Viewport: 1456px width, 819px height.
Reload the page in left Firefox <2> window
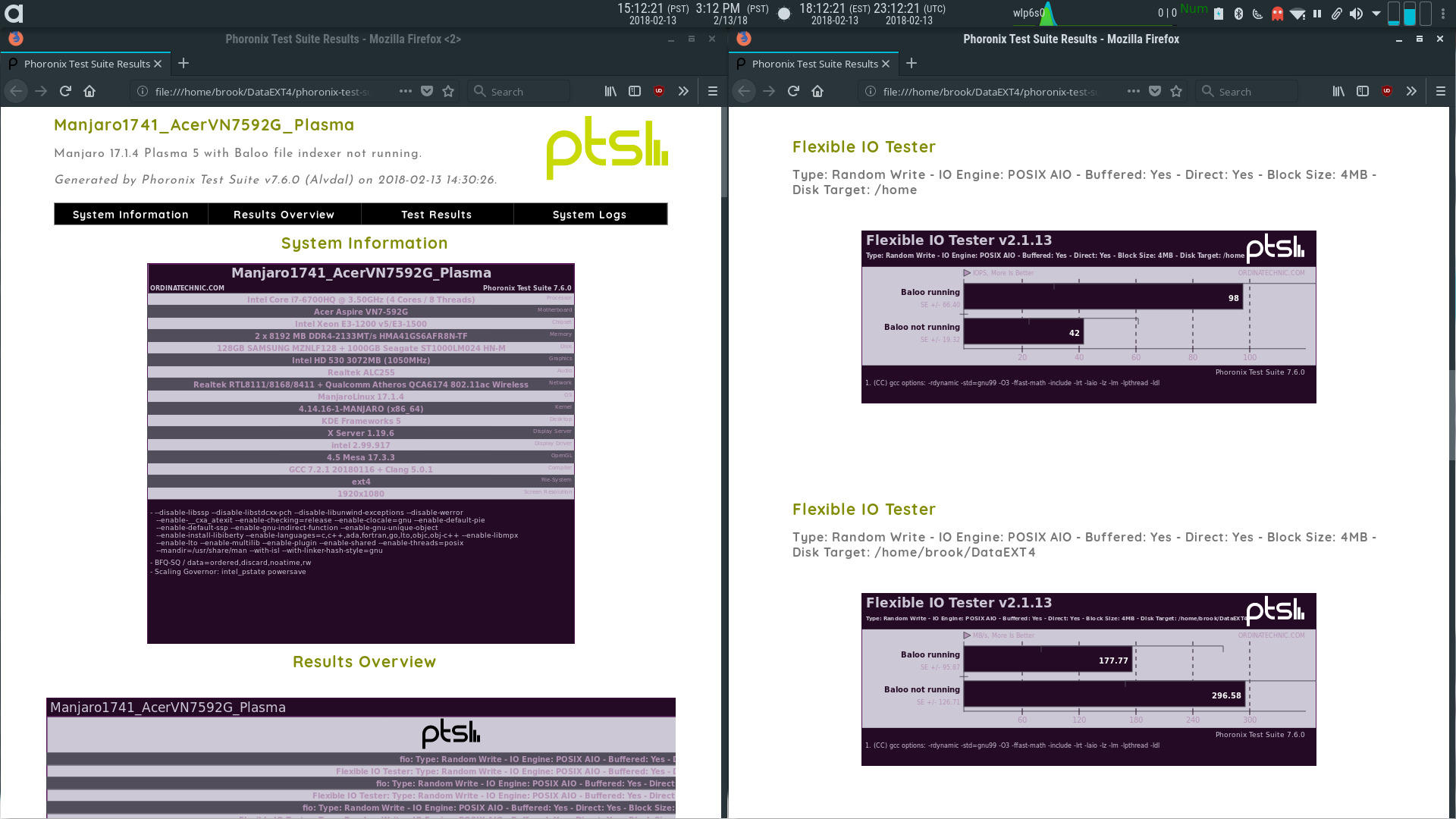[x=65, y=91]
